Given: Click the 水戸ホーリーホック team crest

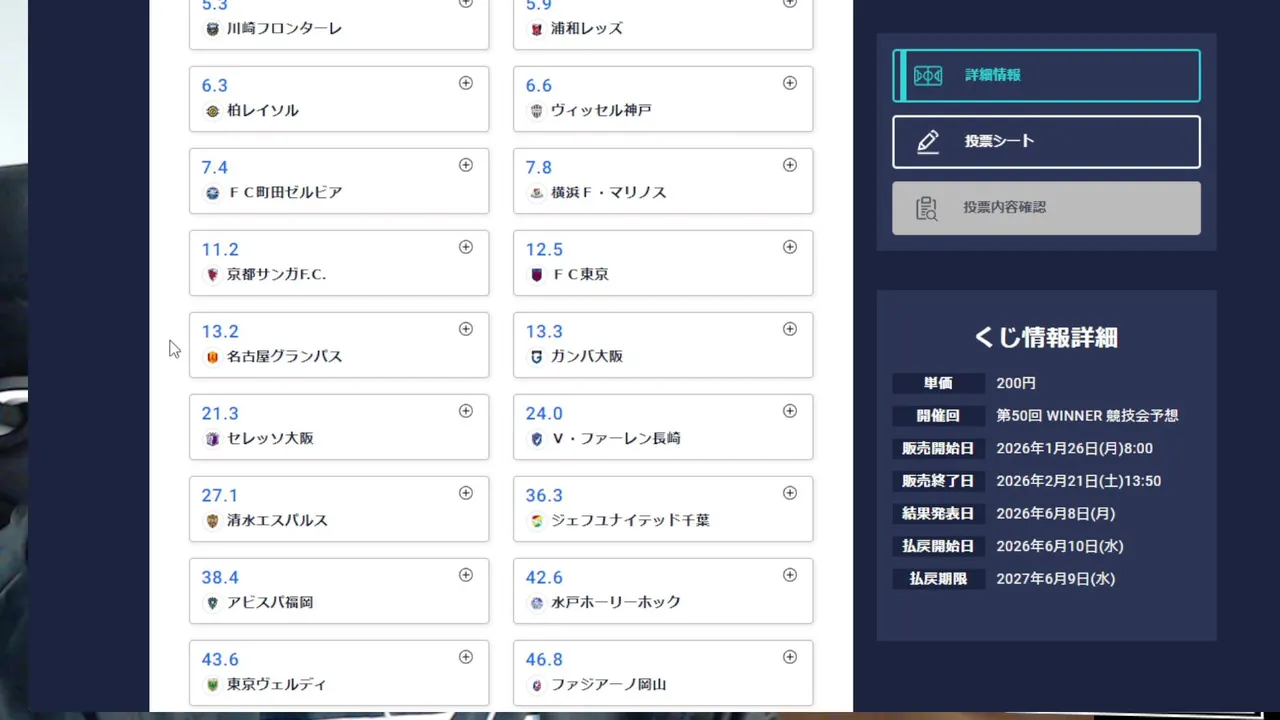Looking at the screenshot, I should (x=537, y=603).
